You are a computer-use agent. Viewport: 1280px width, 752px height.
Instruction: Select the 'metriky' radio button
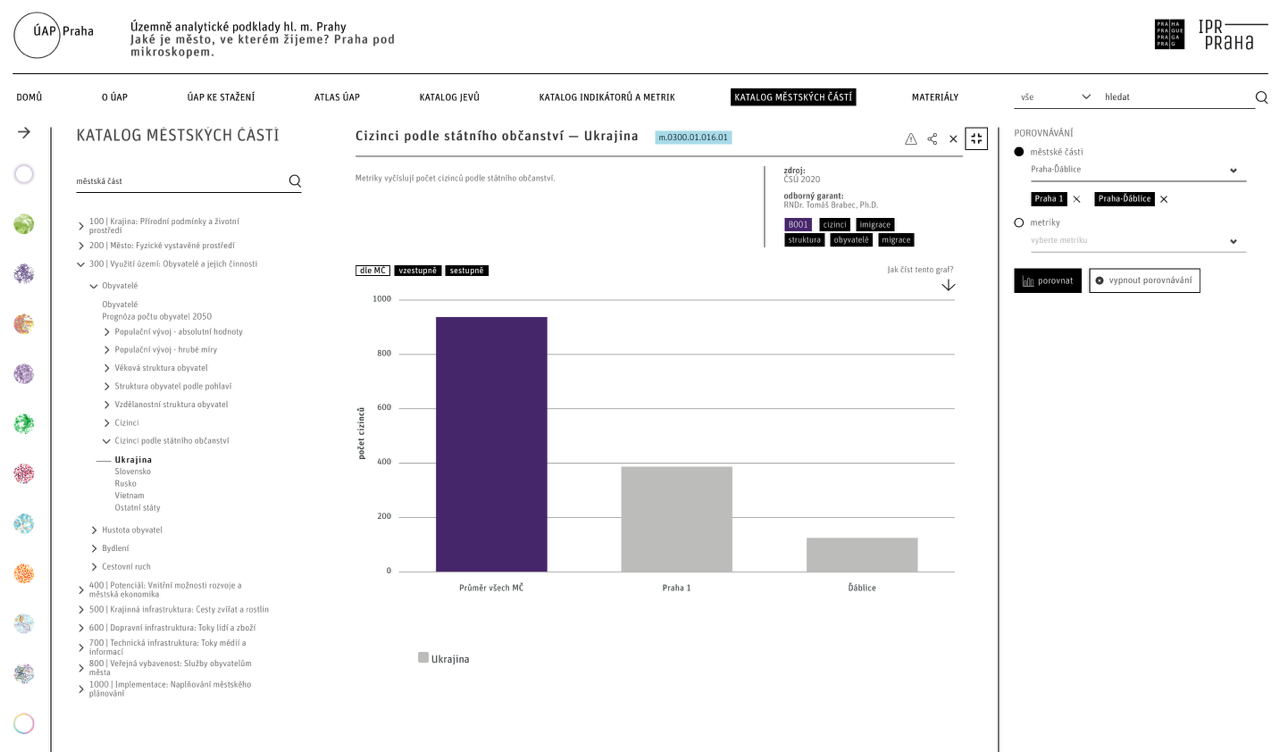1019,223
